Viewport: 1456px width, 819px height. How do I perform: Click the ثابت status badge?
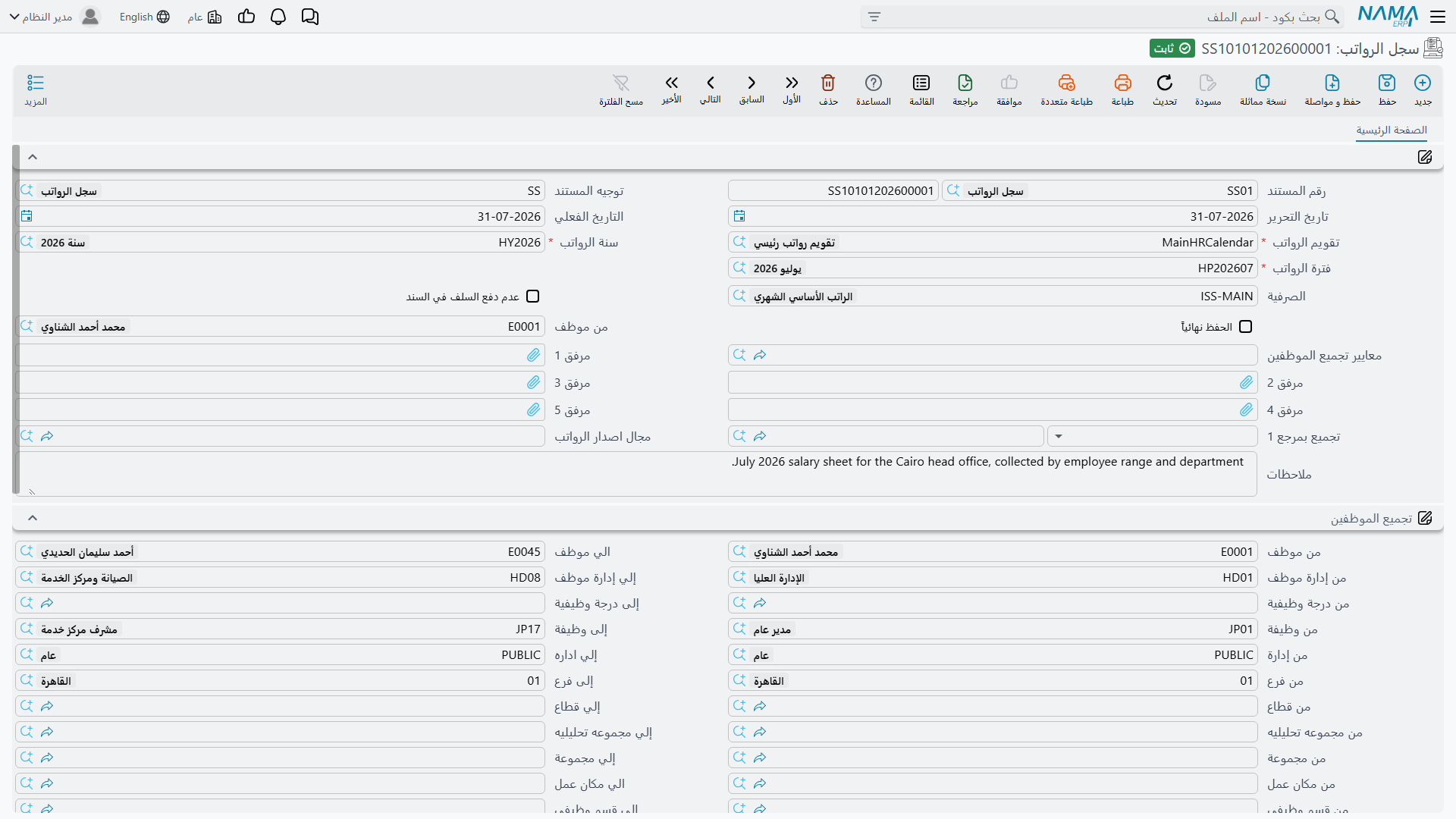1172,49
